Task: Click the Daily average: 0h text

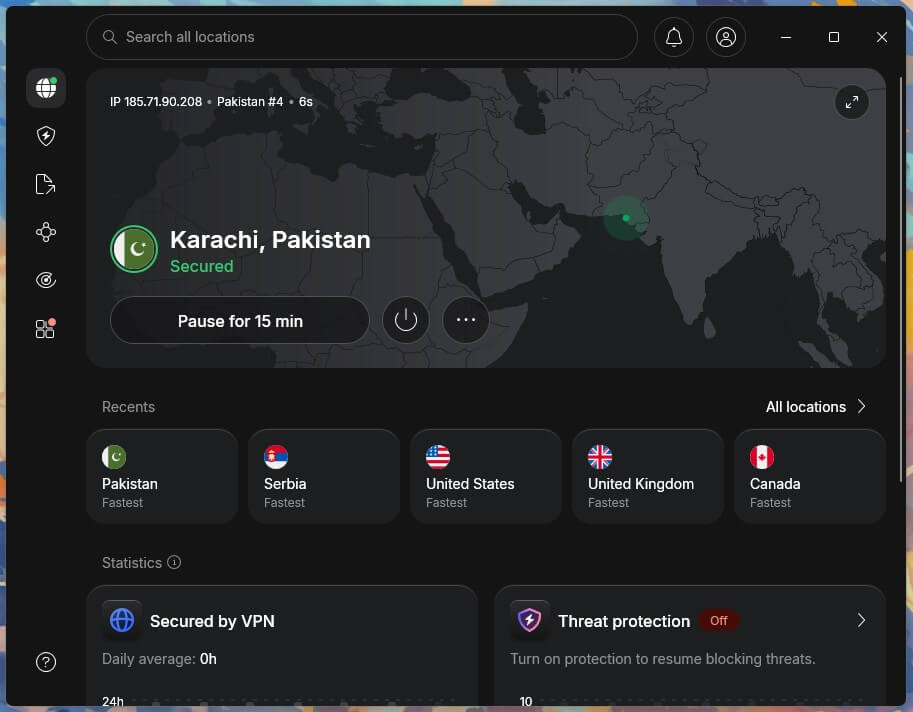Action: (x=159, y=659)
